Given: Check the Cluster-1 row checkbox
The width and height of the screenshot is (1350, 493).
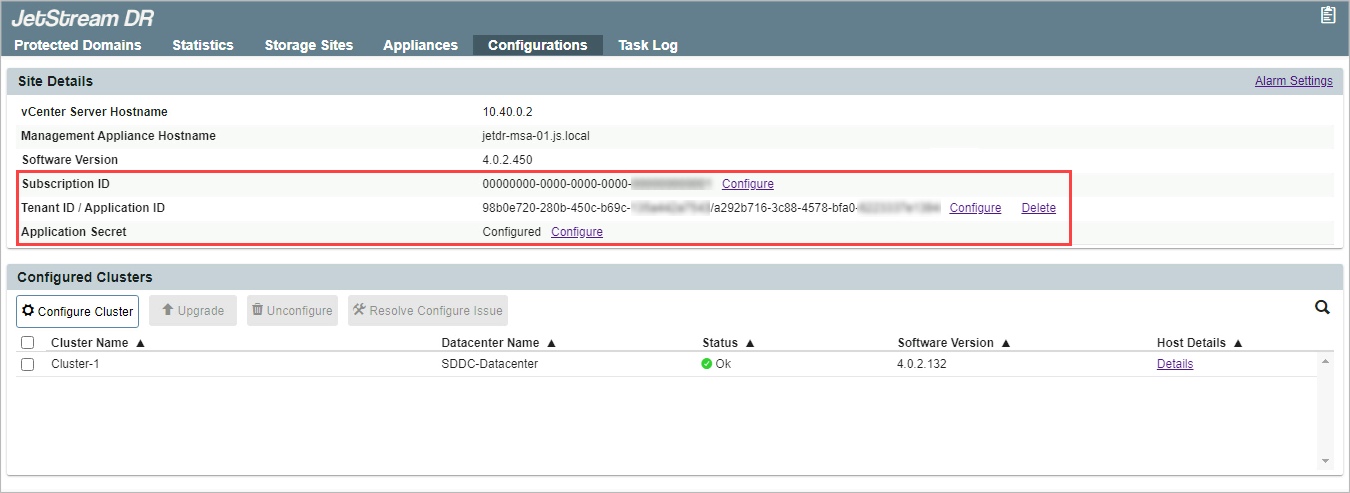Looking at the screenshot, I should (27, 364).
